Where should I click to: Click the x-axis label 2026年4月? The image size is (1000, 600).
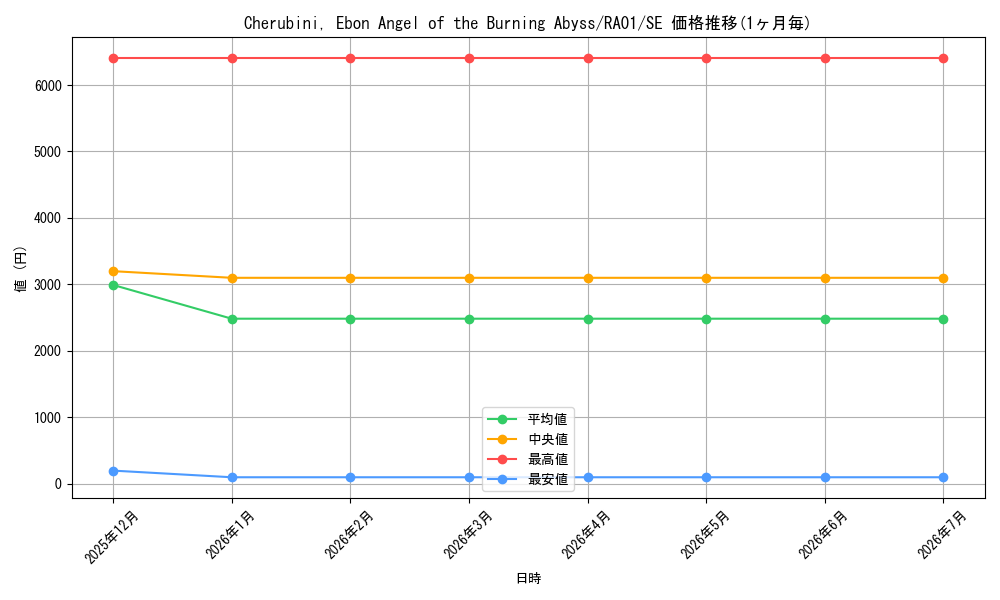pos(587,534)
